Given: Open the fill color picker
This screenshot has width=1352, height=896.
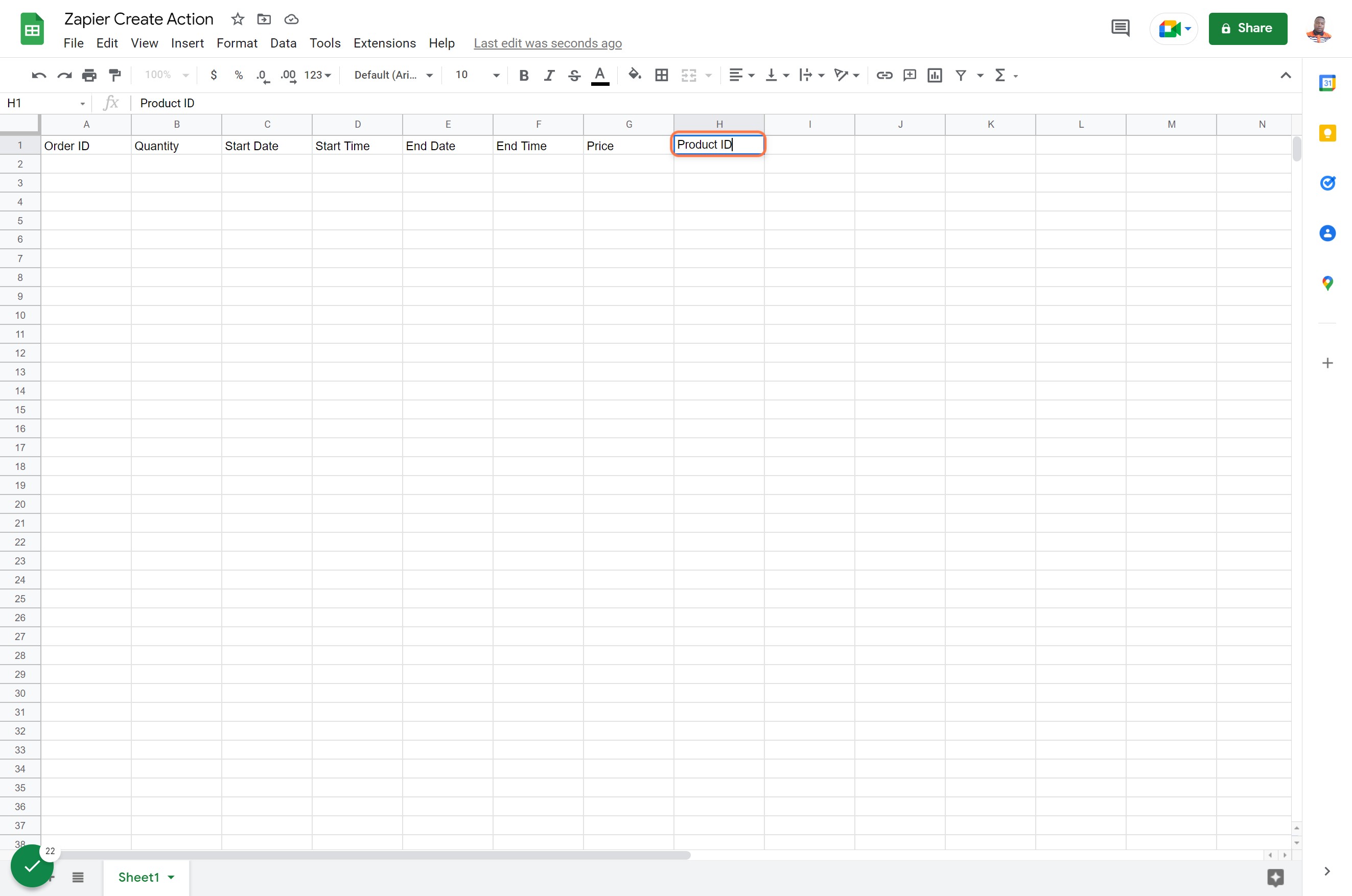Looking at the screenshot, I should pos(634,75).
